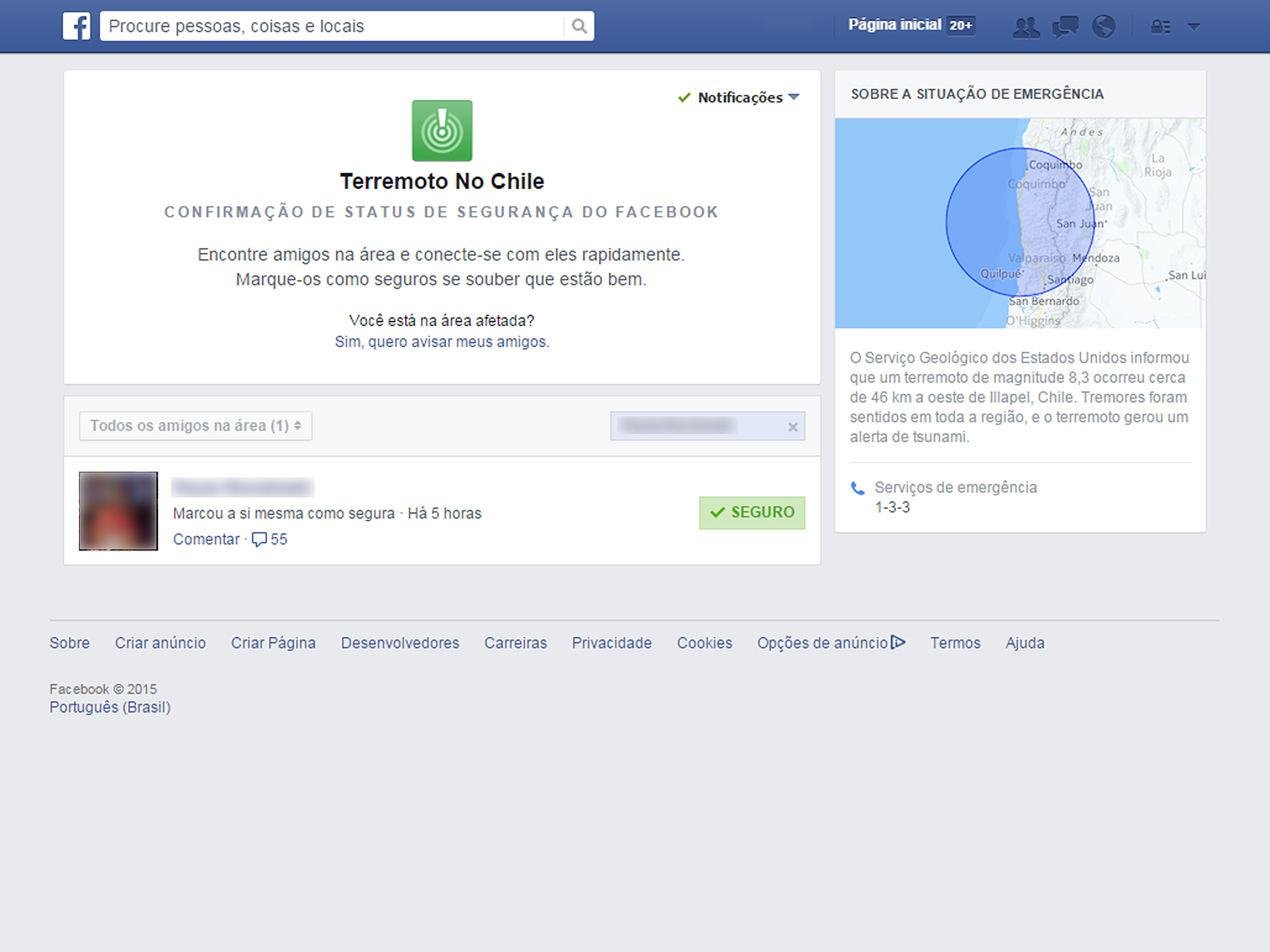1270x952 pixels.
Task: Open Criar anúncio footer link
Action: tap(160, 643)
